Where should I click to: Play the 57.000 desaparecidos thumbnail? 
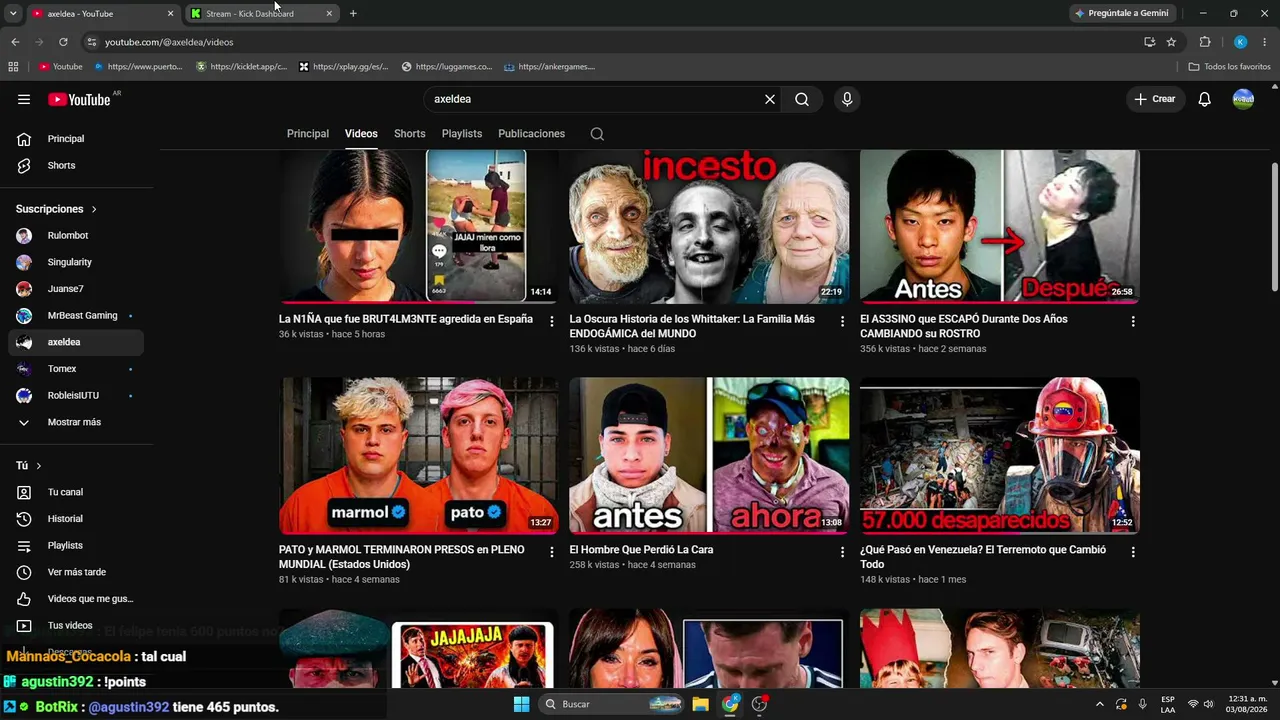point(1000,456)
